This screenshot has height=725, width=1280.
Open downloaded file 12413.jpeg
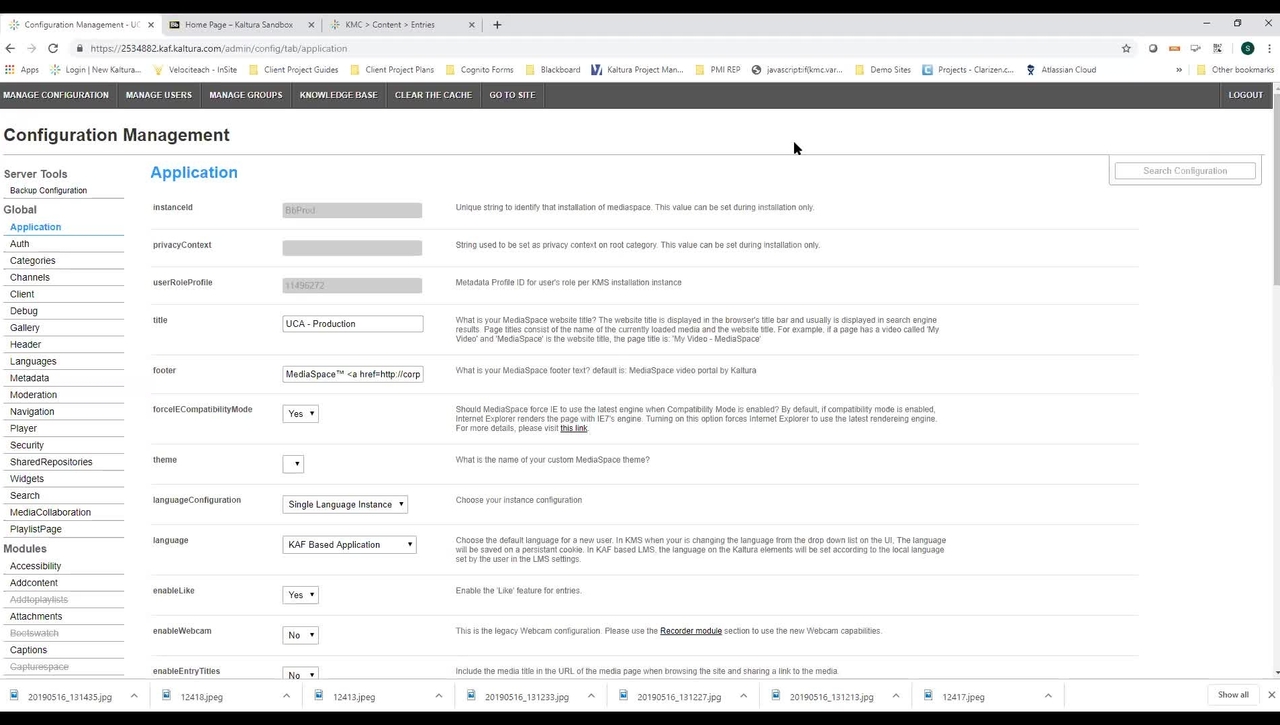[354, 697]
